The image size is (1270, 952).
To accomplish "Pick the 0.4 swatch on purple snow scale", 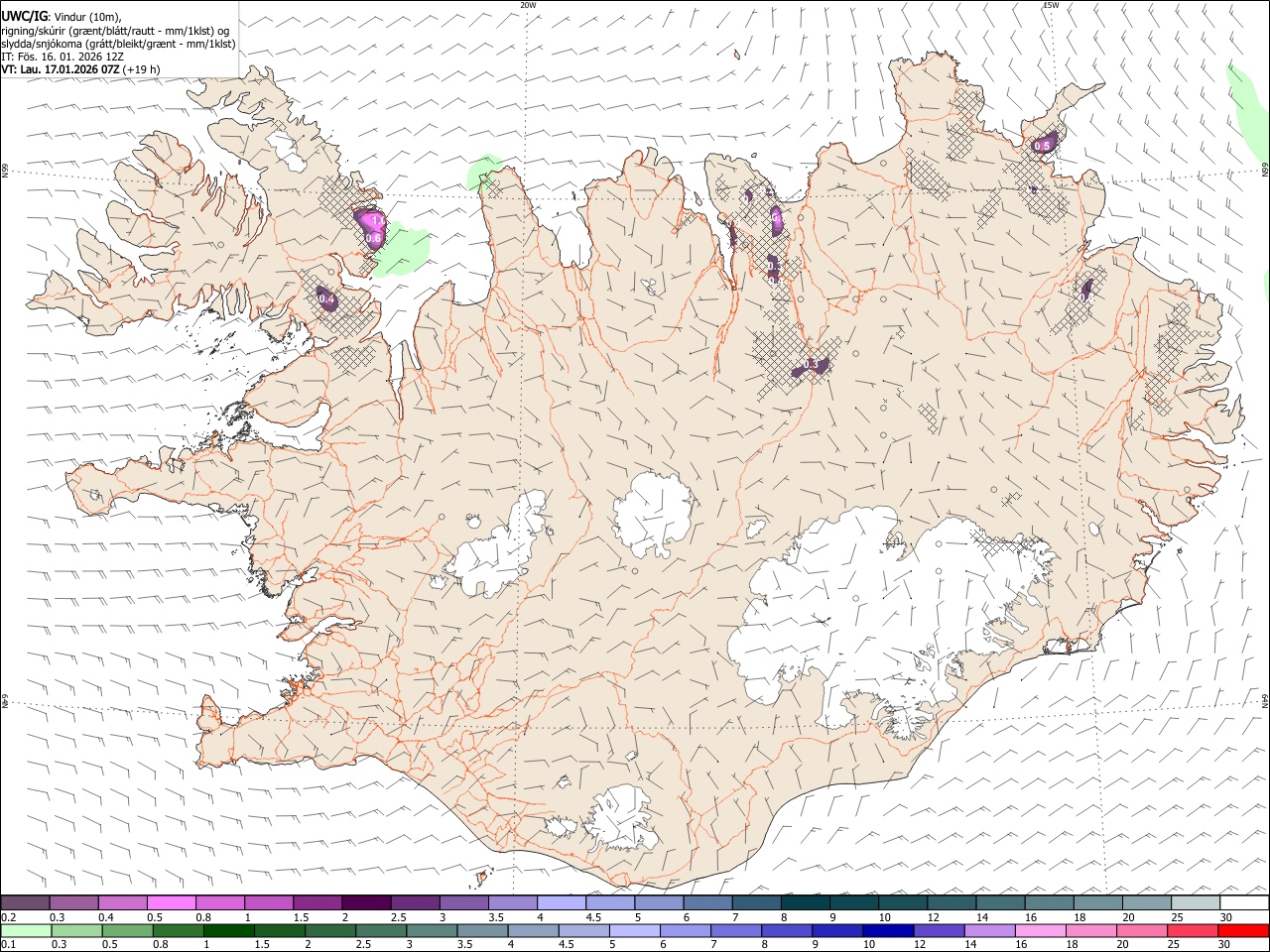I will (123, 902).
